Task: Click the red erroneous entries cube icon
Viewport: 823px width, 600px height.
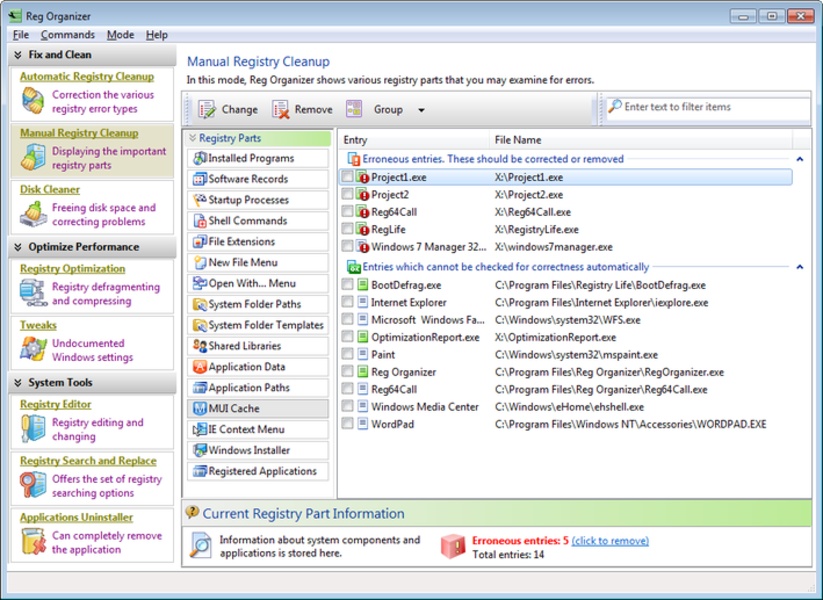Action: click(453, 546)
